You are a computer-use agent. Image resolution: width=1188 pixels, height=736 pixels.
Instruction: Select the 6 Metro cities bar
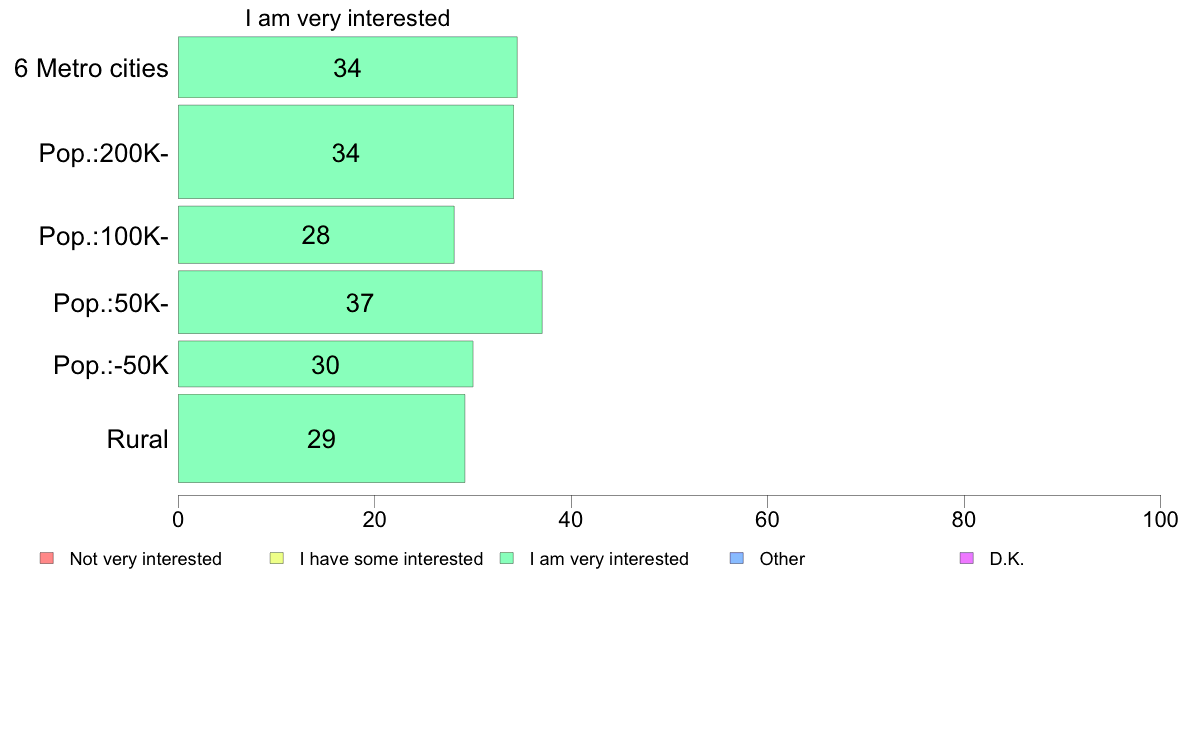(x=348, y=67)
